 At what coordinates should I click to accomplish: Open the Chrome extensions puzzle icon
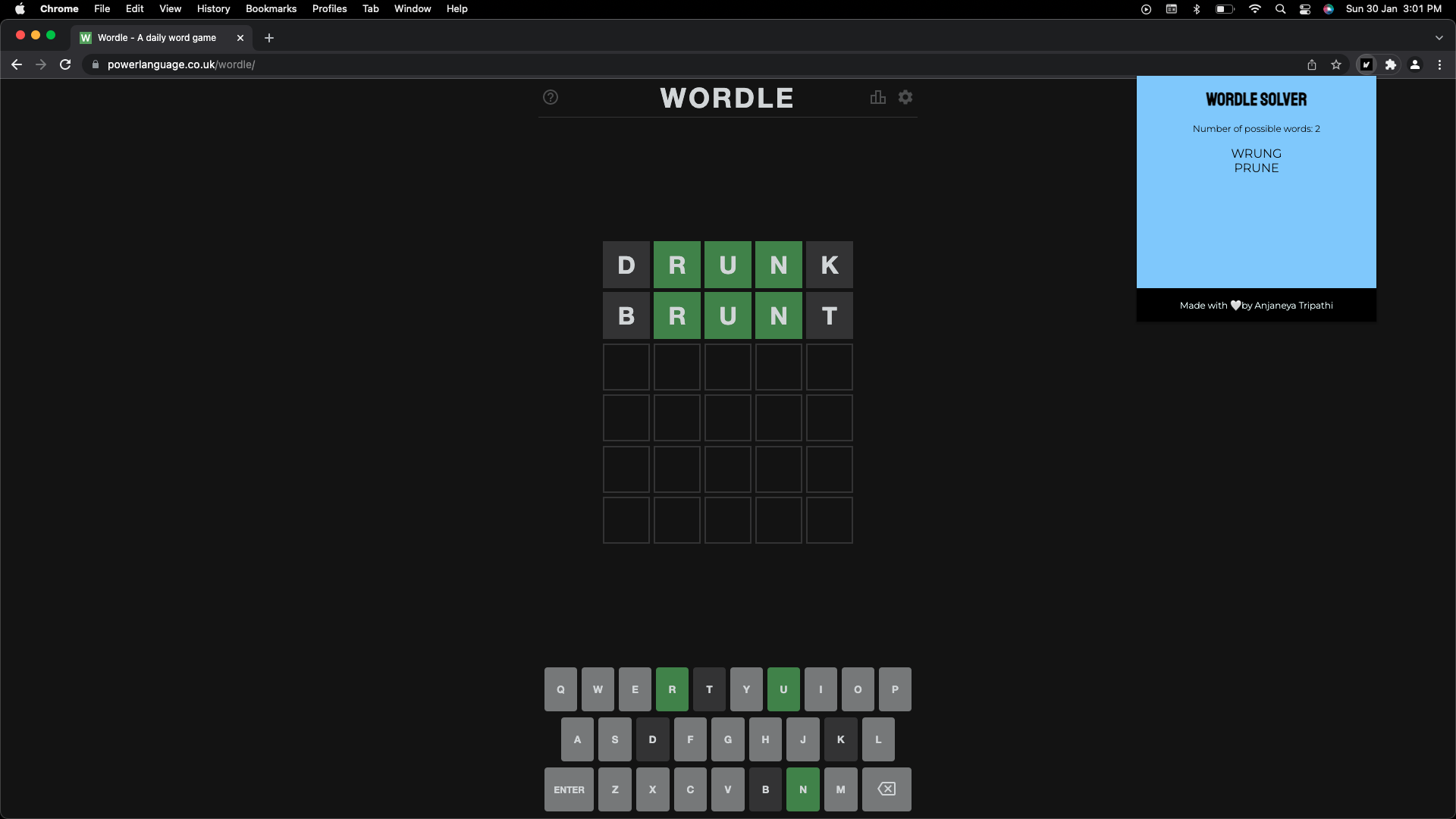click(x=1391, y=64)
